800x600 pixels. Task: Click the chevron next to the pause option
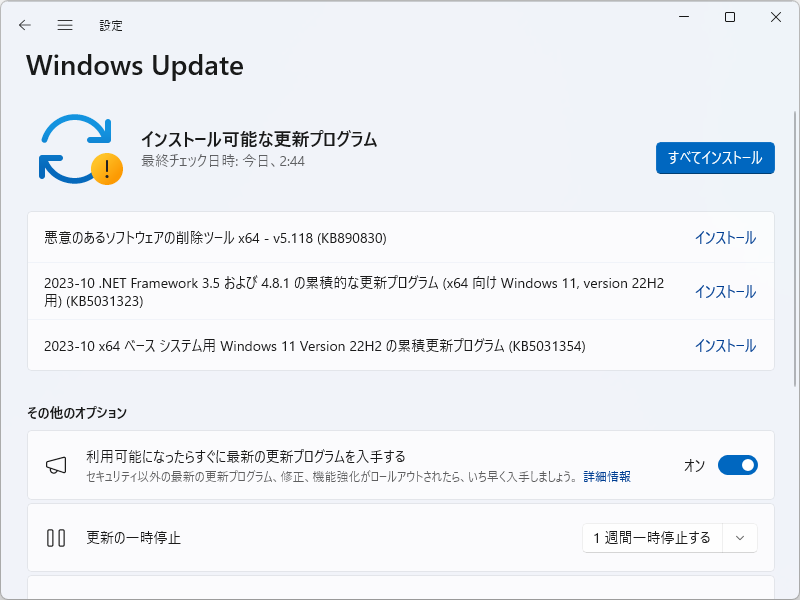739,537
